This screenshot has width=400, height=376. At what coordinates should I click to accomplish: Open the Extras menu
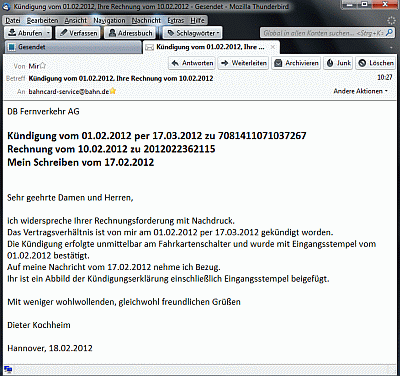pos(176,21)
